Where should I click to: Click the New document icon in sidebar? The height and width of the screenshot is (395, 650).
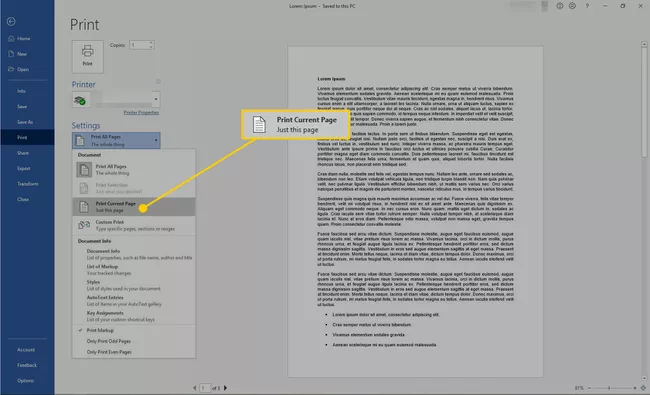click(11, 54)
